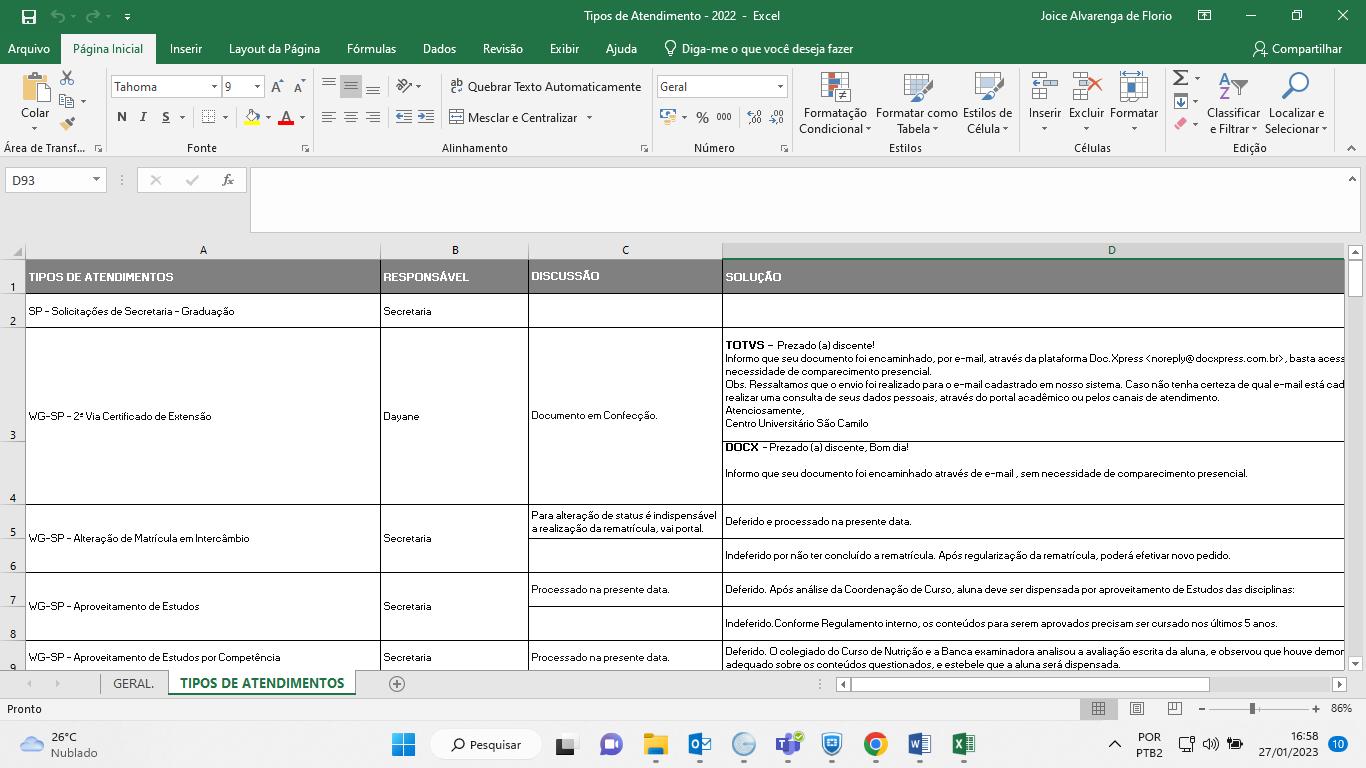Open the font size dropdown
Screen dimensions: 1366x768
[x=257, y=87]
